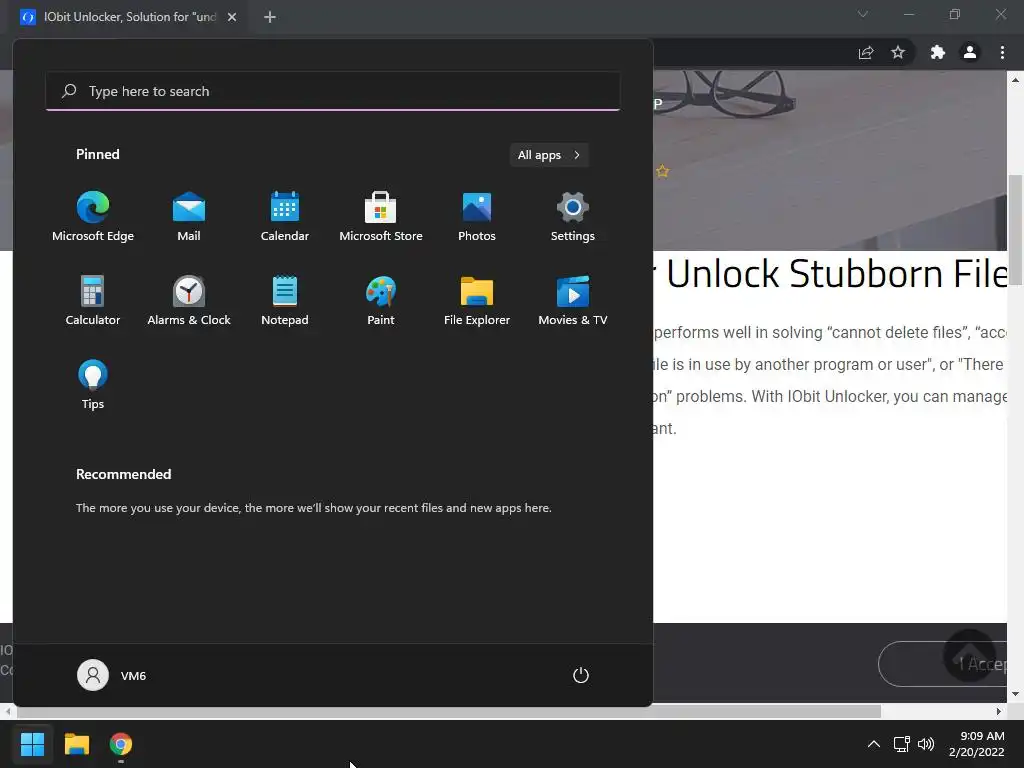Focus the Type here to search box

click(333, 91)
